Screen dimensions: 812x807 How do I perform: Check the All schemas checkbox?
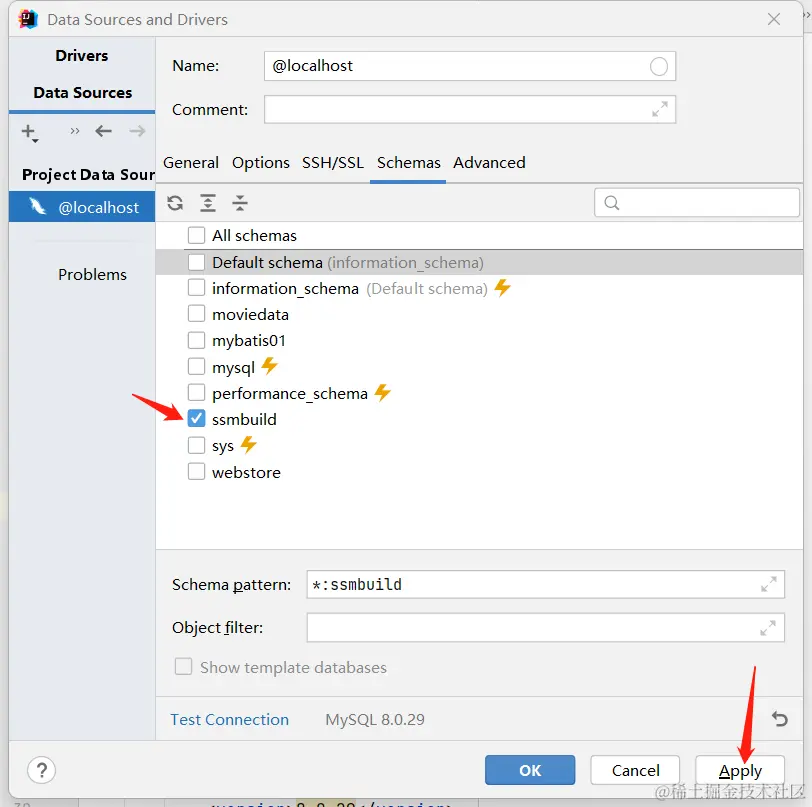click(x=197, y=236)
